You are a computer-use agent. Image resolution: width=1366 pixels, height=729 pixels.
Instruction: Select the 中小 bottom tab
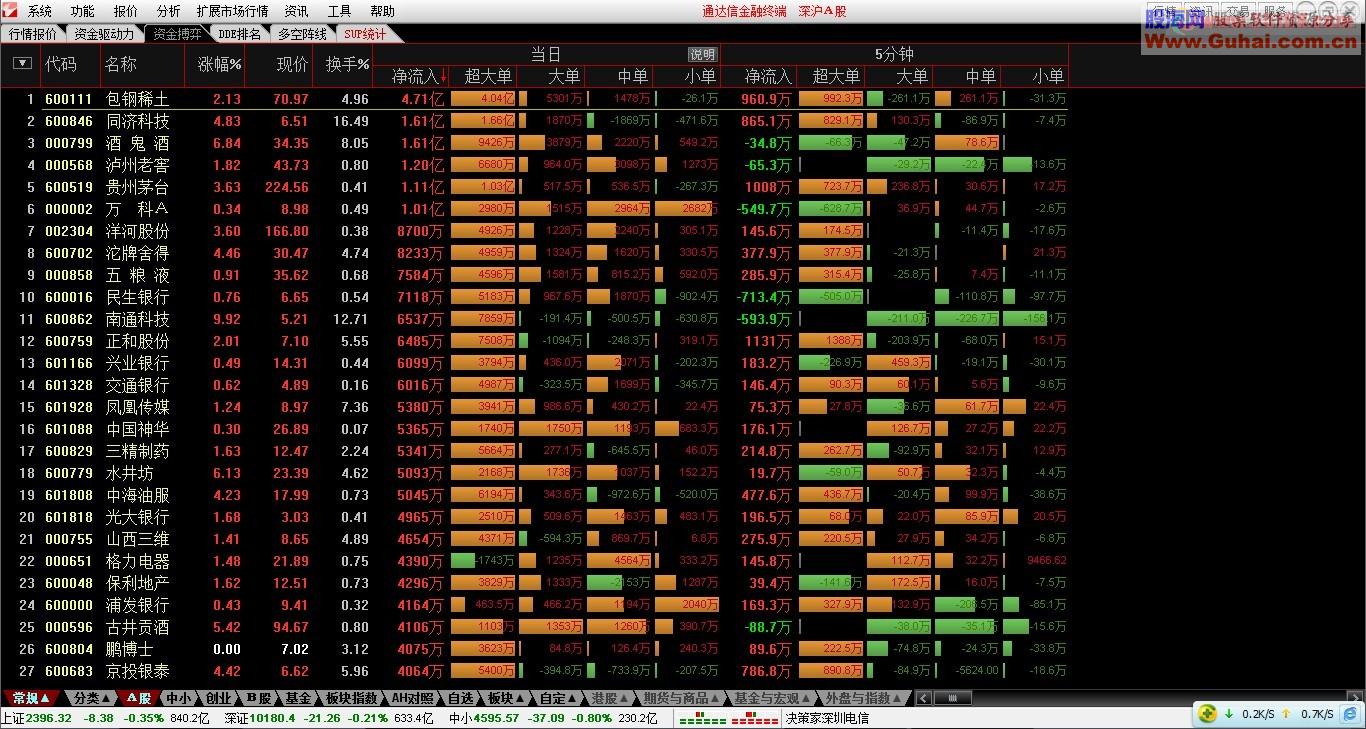pyautogui.click(x=178, y=698)
